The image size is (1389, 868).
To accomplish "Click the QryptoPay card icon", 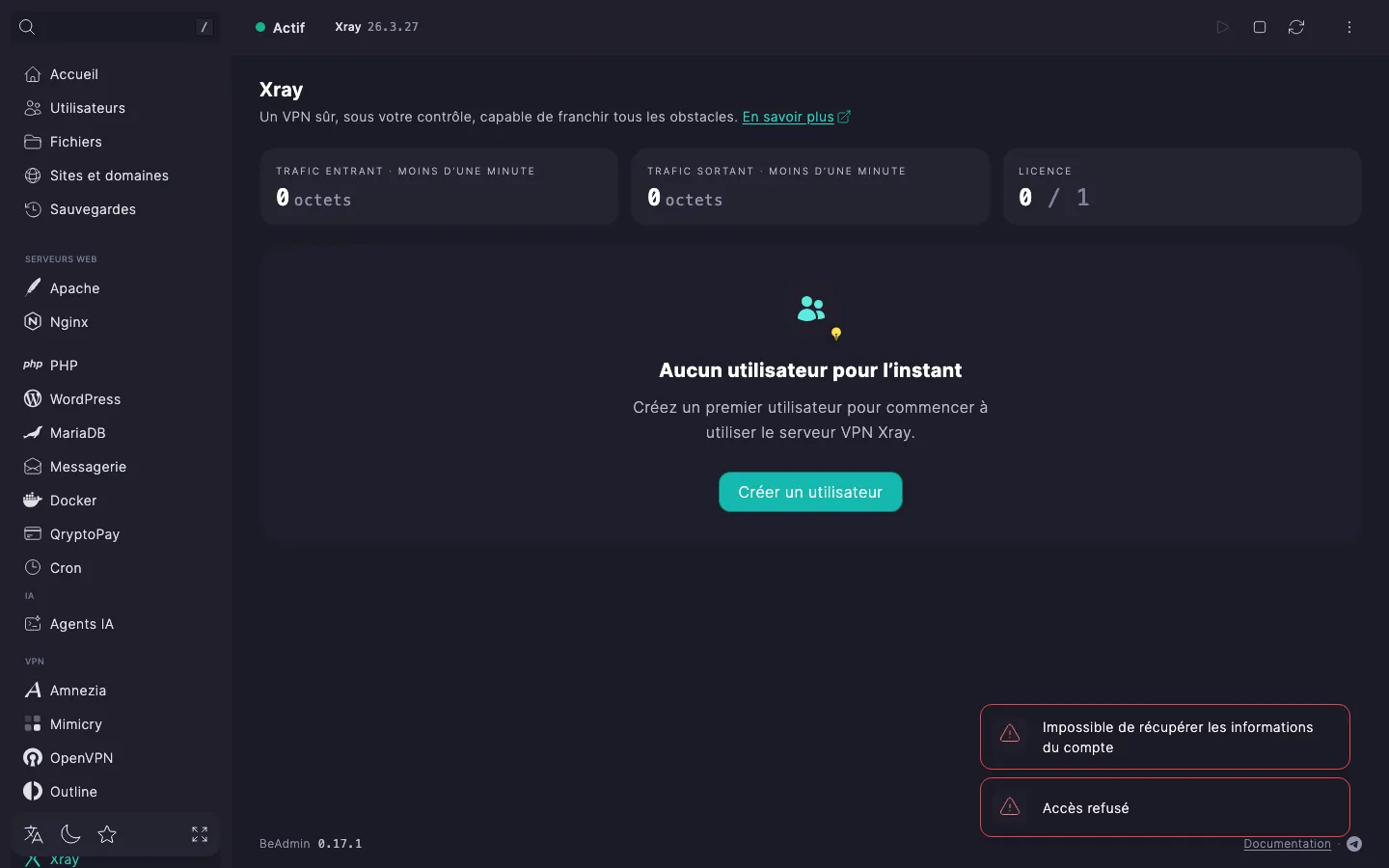I will tap(33, 533).
